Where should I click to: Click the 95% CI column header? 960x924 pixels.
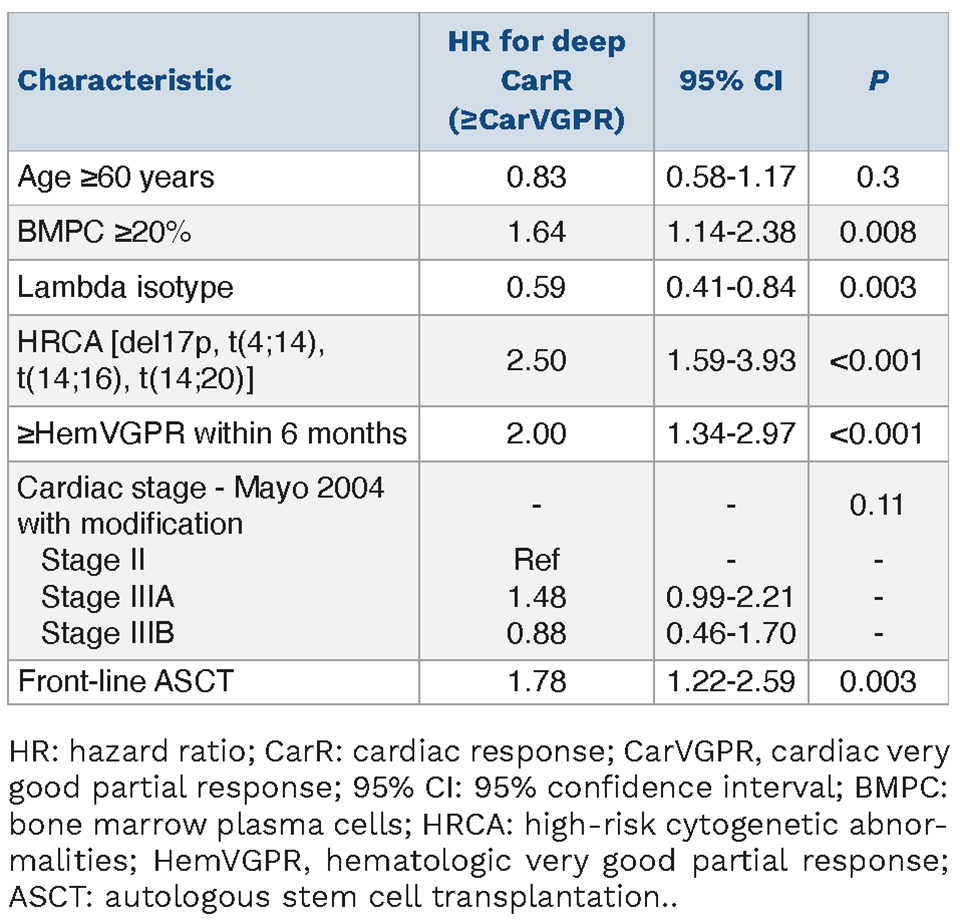point(731,80)
